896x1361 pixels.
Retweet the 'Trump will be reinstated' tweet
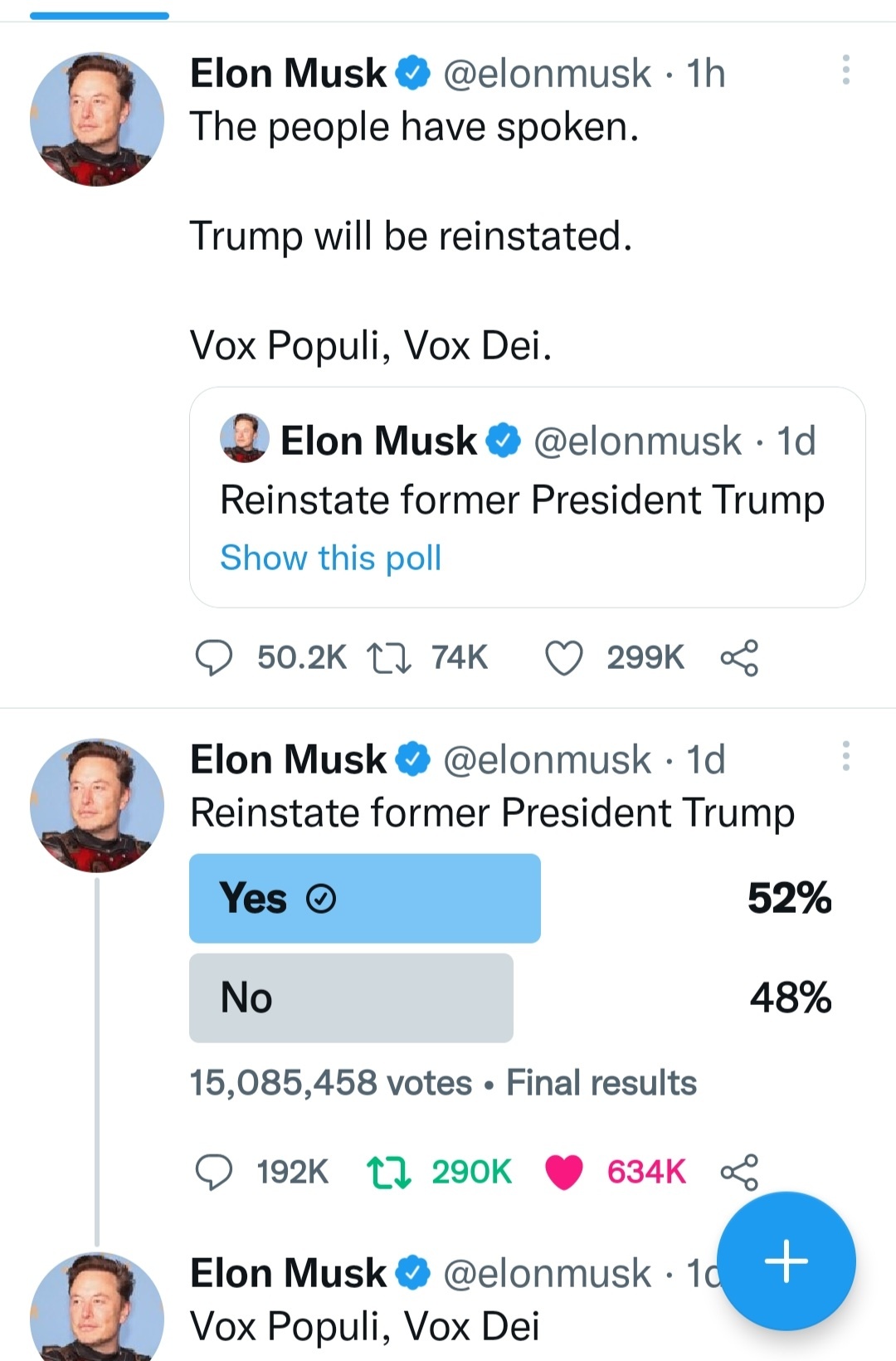coord(389,658)
